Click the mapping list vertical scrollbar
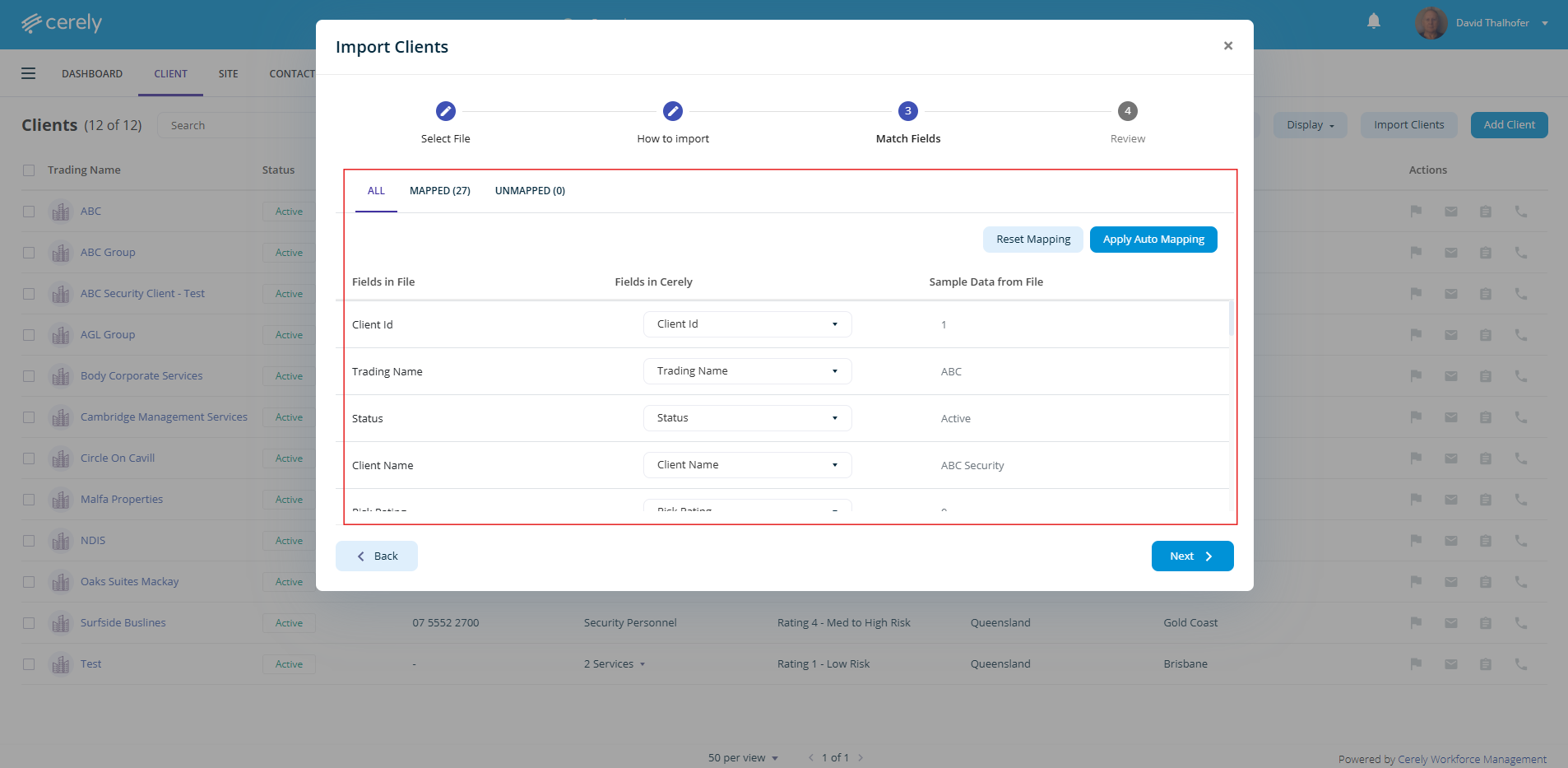 [1231, 319]
